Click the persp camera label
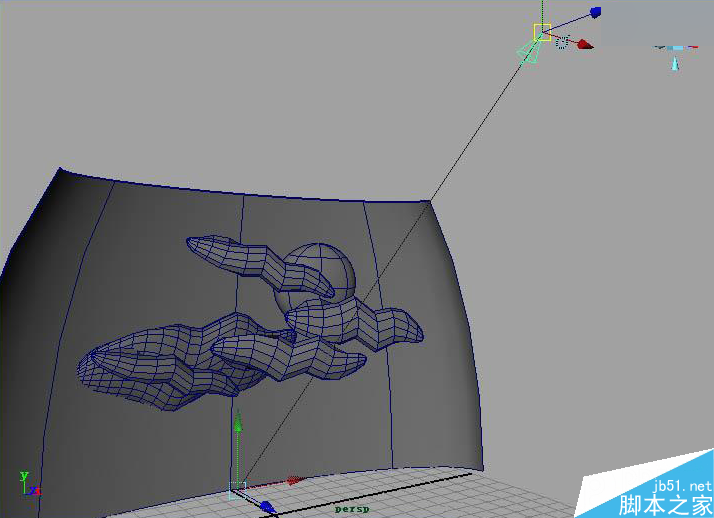Viewport: 714px width, 518px height. click(x=352, y=509)
